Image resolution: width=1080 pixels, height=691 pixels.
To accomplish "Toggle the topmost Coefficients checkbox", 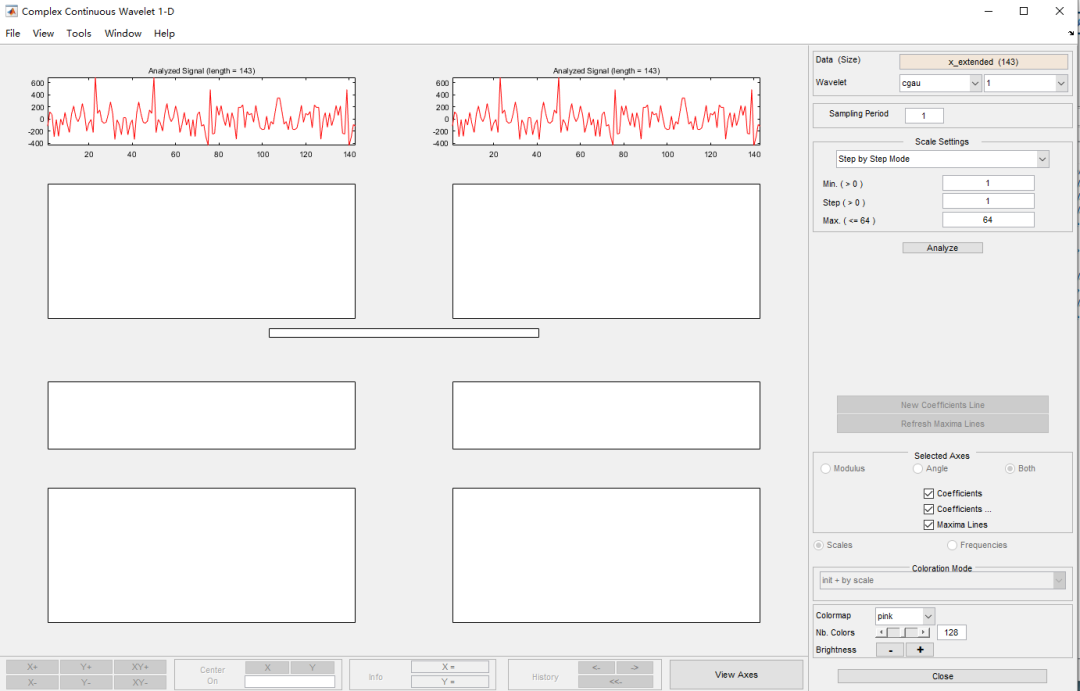I will tap(930, 493).
